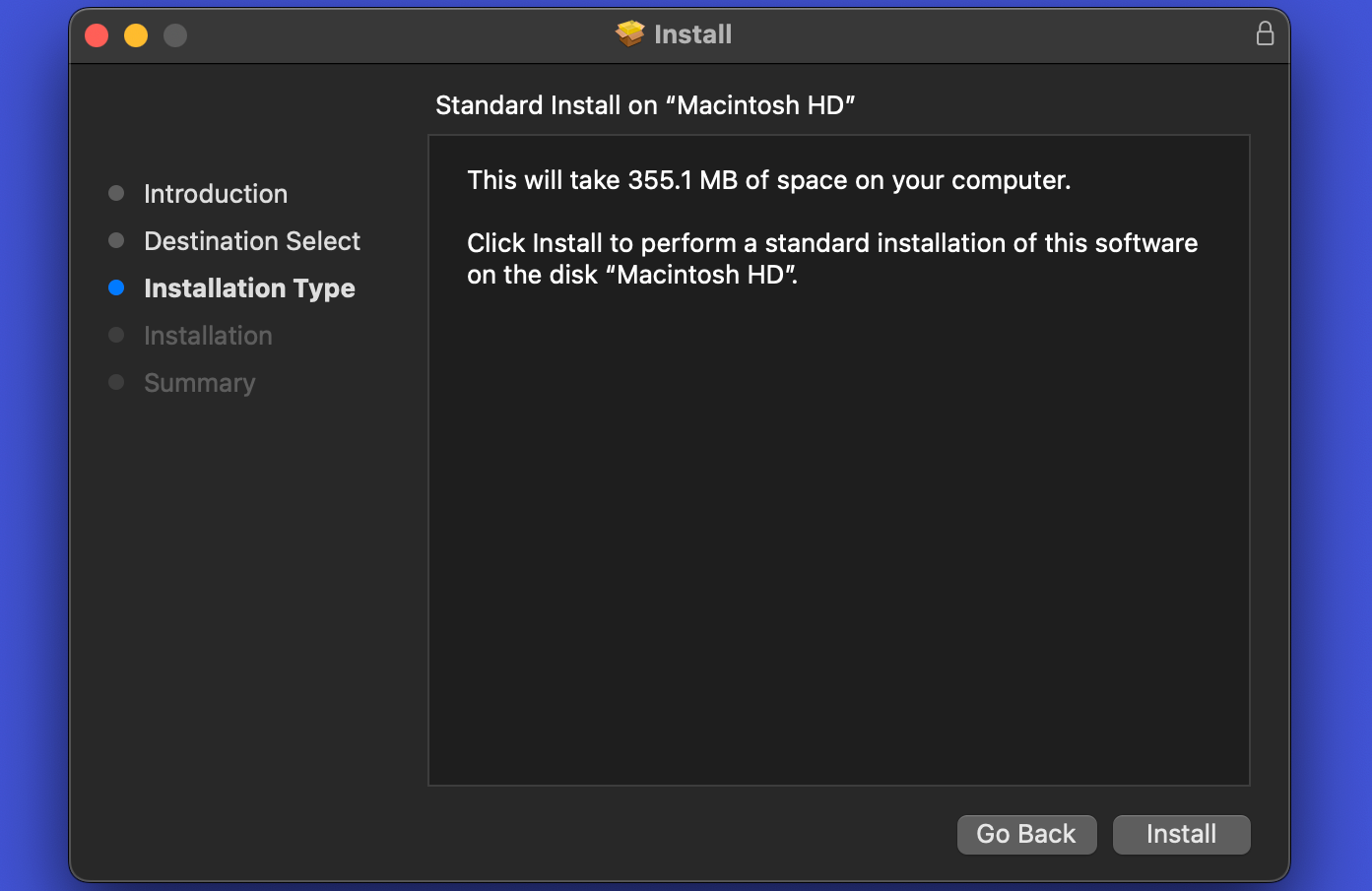Click the dimmed bullet beside Summary
Screen dimensions: 1372x891
coord(116,382)
